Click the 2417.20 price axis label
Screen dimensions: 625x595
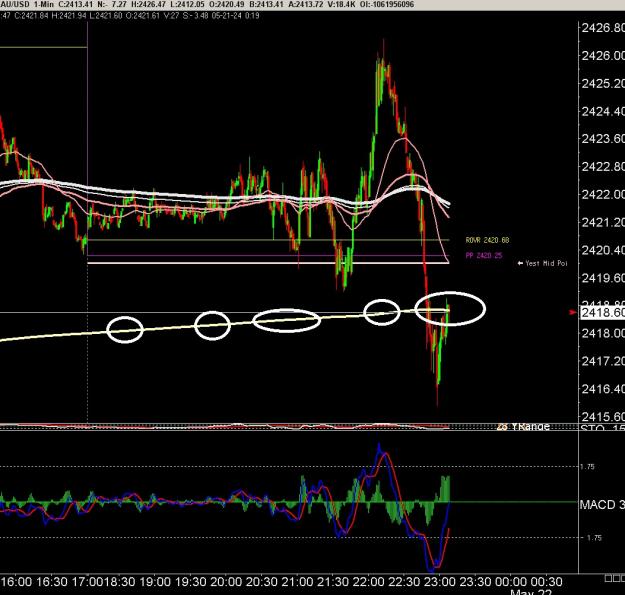point(603,361)
